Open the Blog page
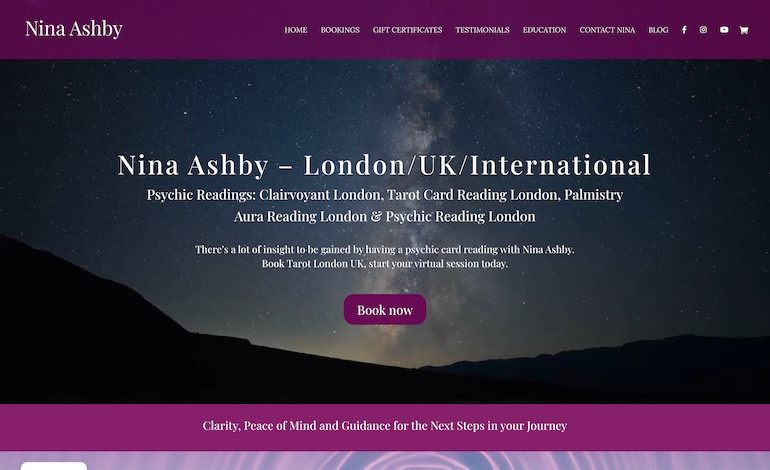 658,30
